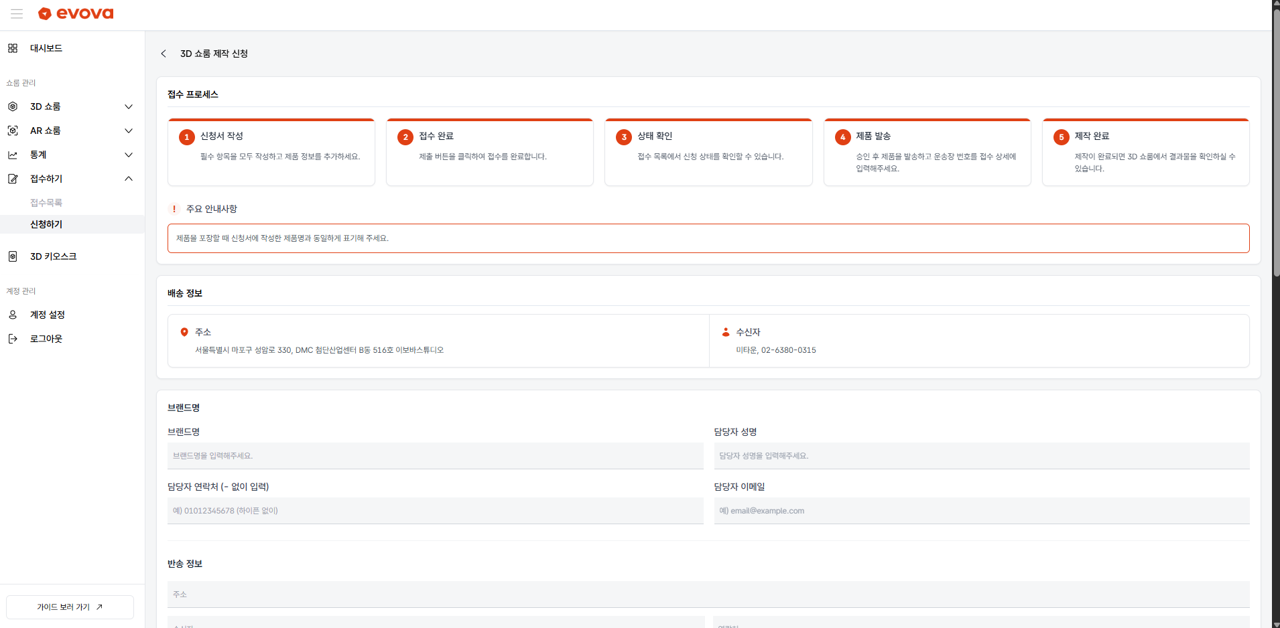Expand the AR 쇼룸 menu chevron

click(x=128, y=131)
